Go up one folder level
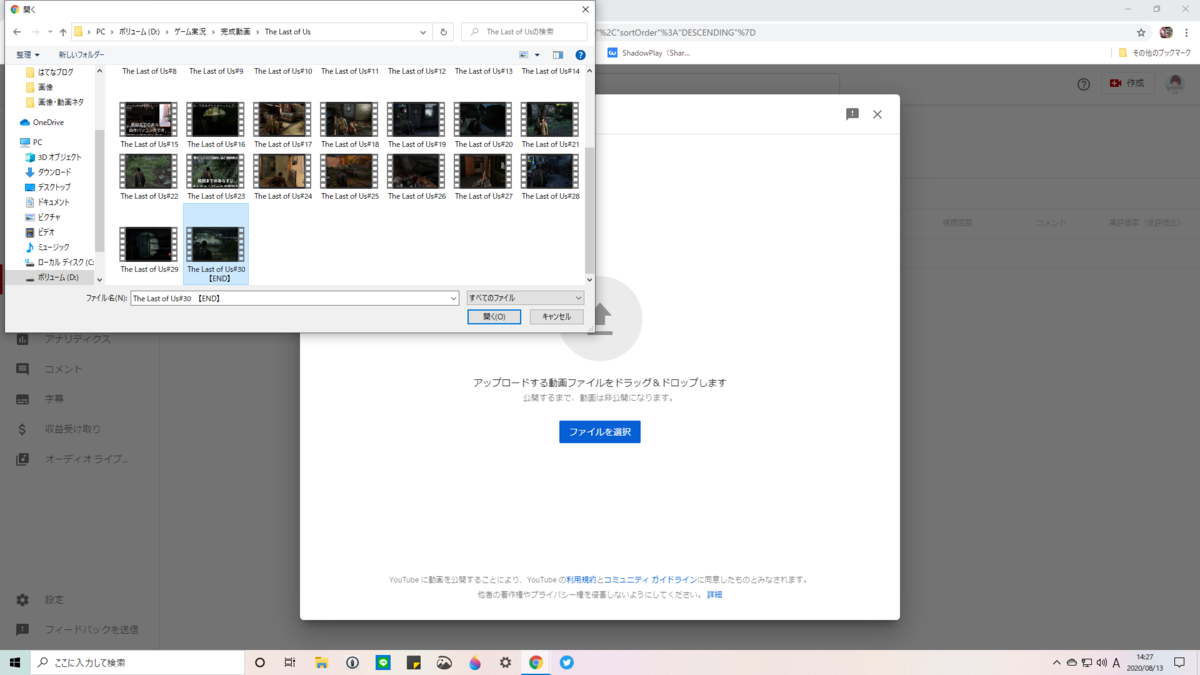 63,32
